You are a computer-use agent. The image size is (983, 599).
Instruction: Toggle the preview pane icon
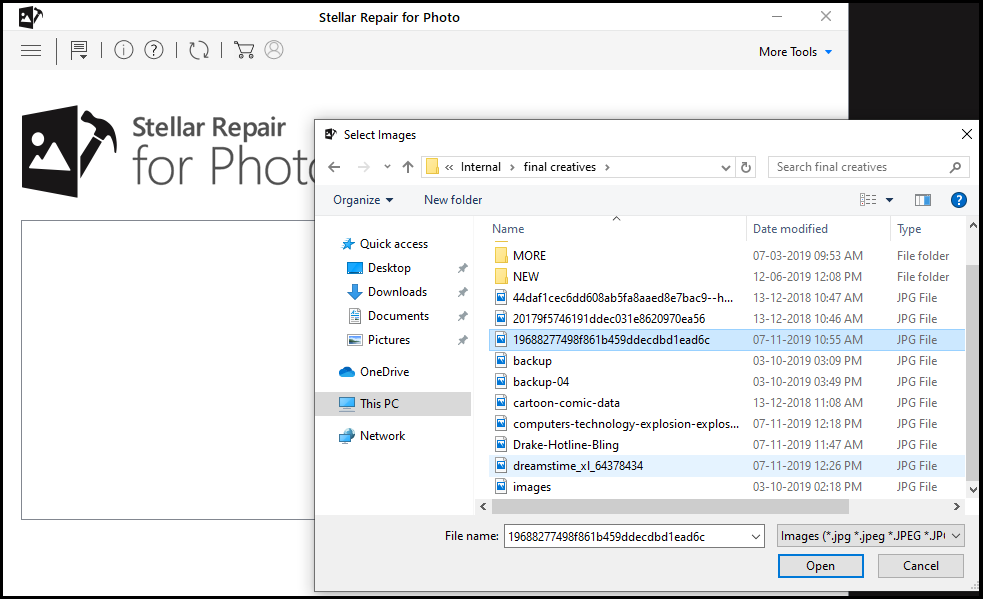(x=923, y=200)
